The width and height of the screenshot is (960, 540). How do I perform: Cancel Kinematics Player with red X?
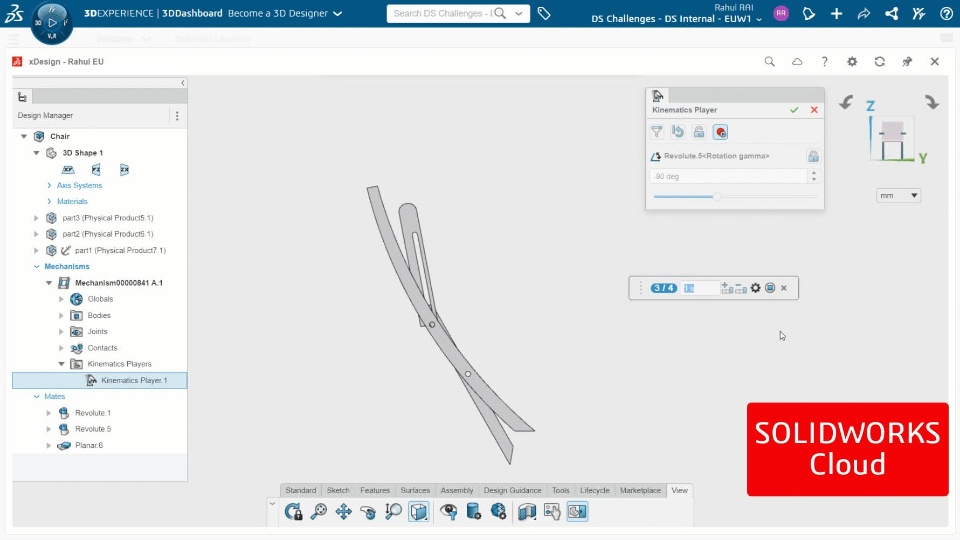click(814, 110)
